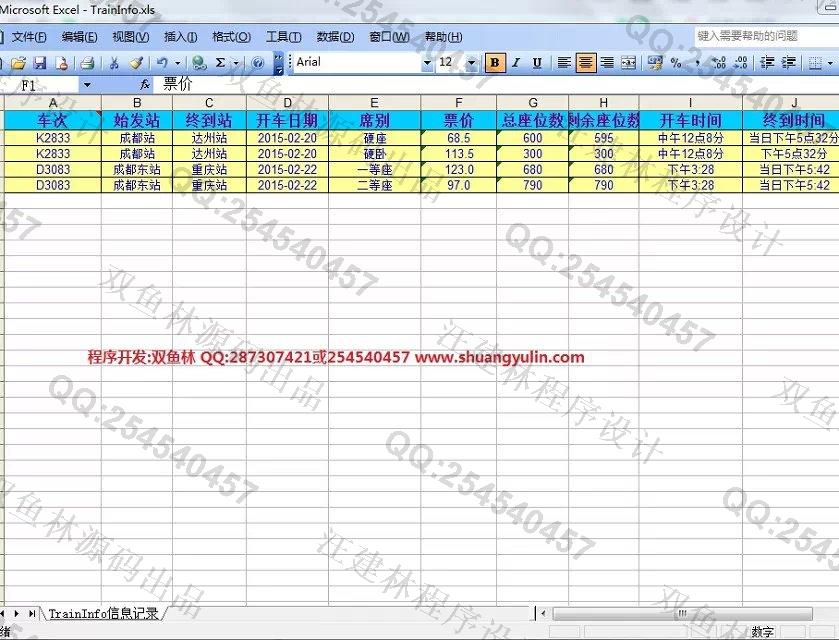
Task: Cut selection with the scissors icon
Action: [x=113, y=63]
